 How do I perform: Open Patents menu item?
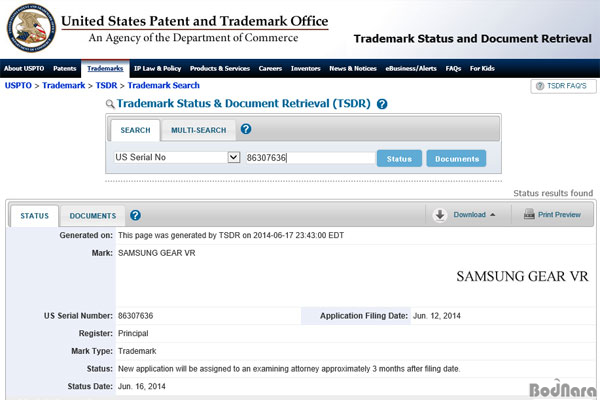(65, 69)
